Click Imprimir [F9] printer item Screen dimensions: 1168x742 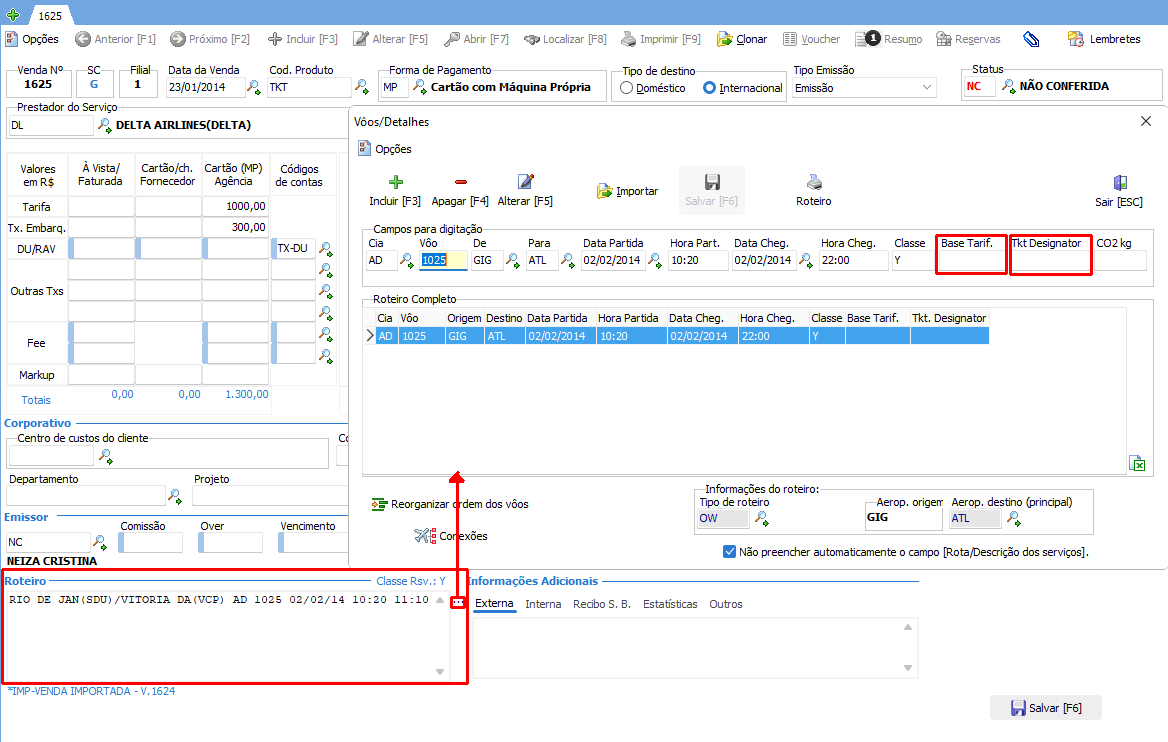coord(661,39)
